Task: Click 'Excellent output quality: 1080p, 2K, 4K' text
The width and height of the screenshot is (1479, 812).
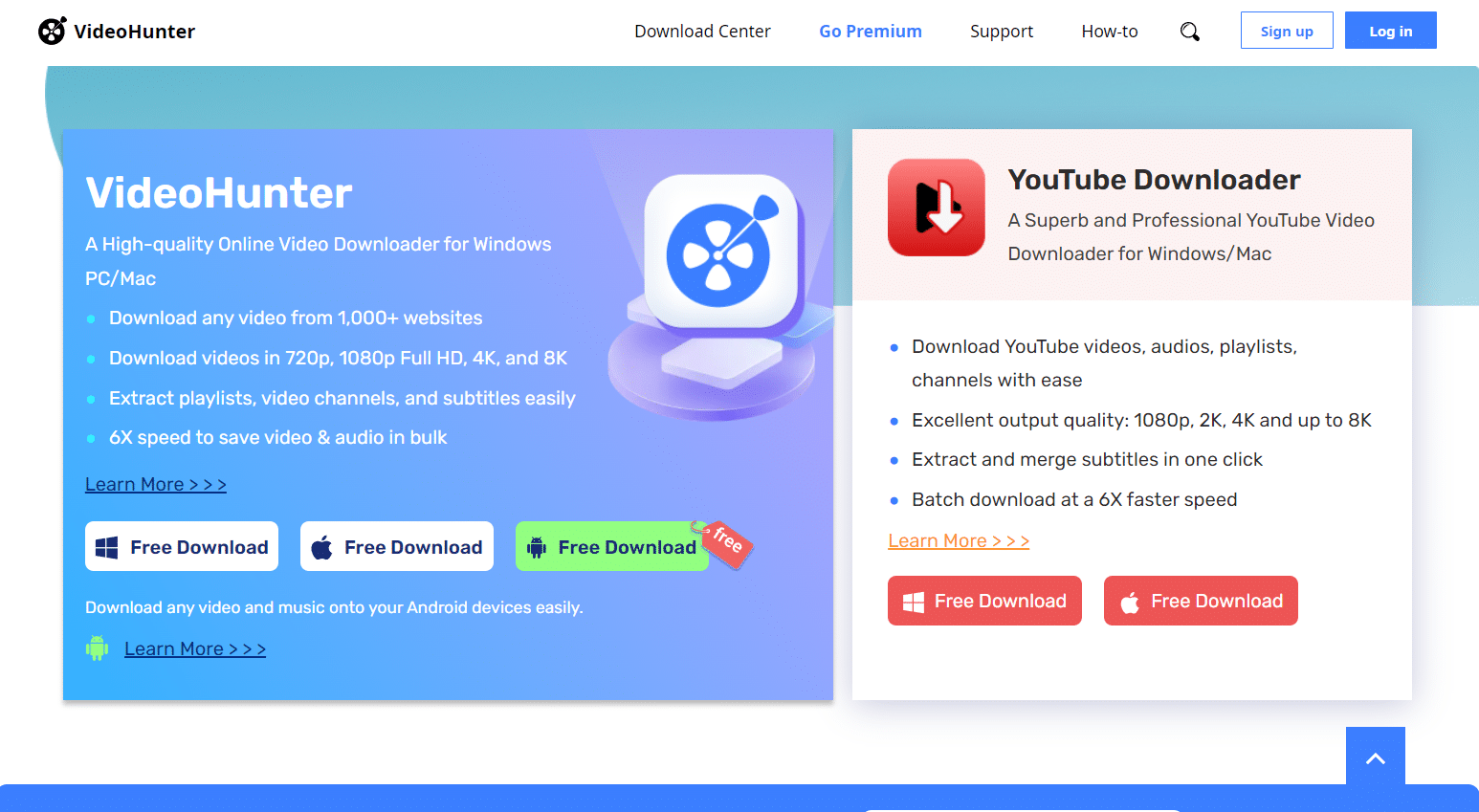Action: coord(1141,420)
